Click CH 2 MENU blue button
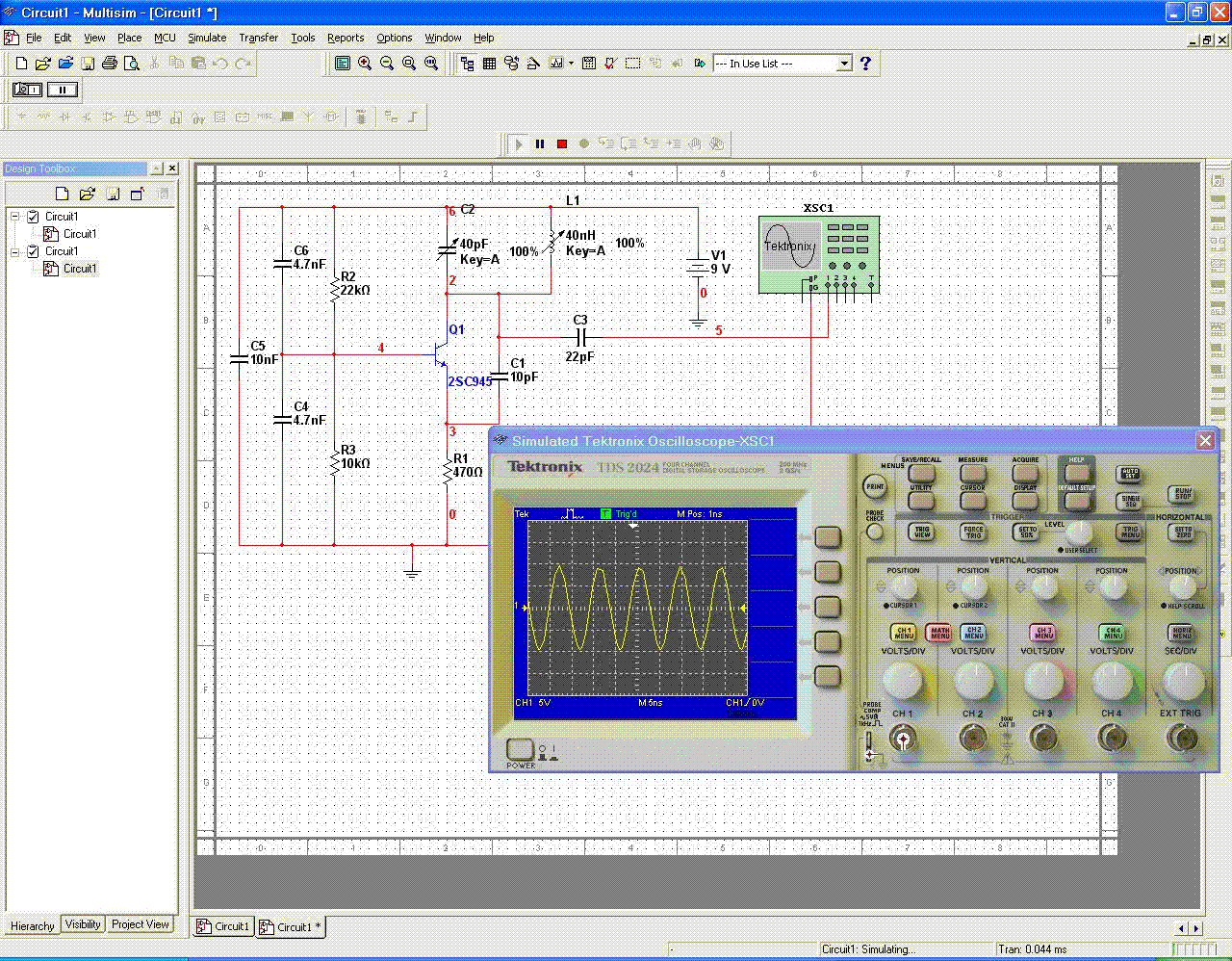The height and width of the screenshot is (961, 1232). [x=974, y=633]
